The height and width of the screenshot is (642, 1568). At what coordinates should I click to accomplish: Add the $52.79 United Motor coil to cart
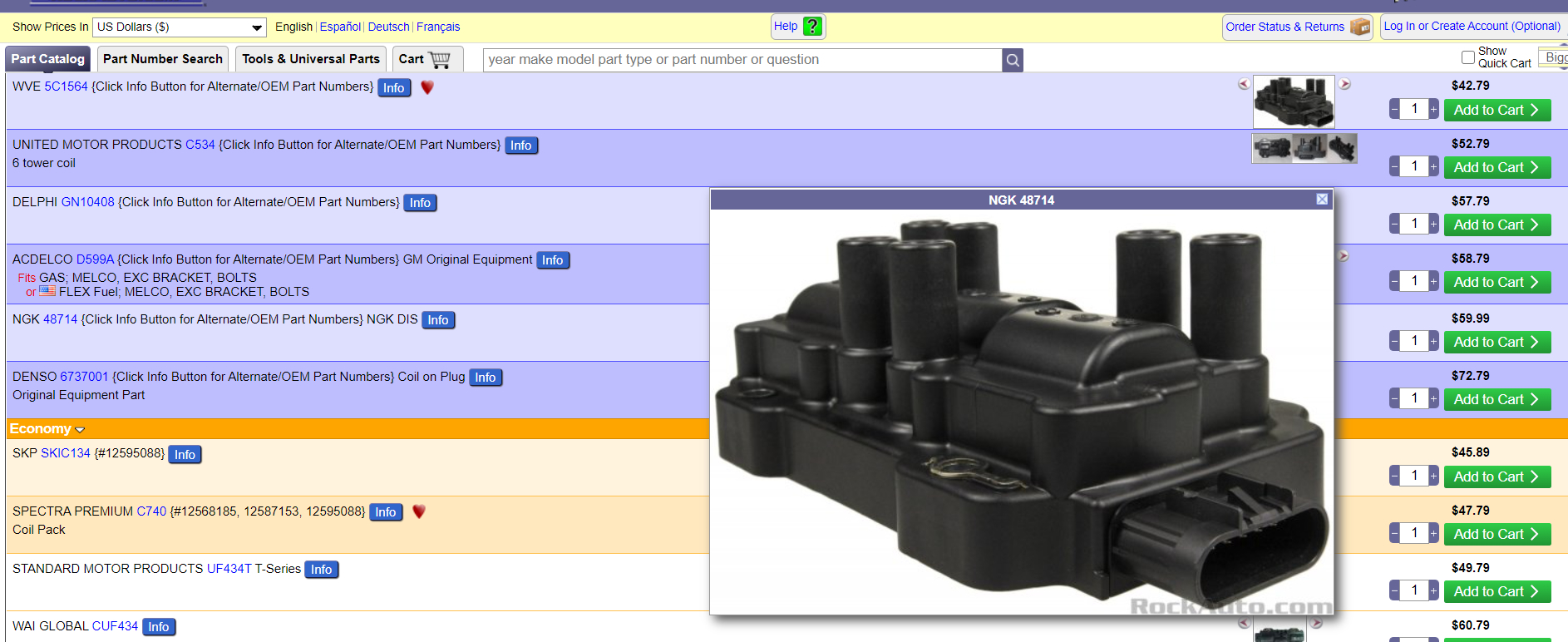coord(1497,167)
